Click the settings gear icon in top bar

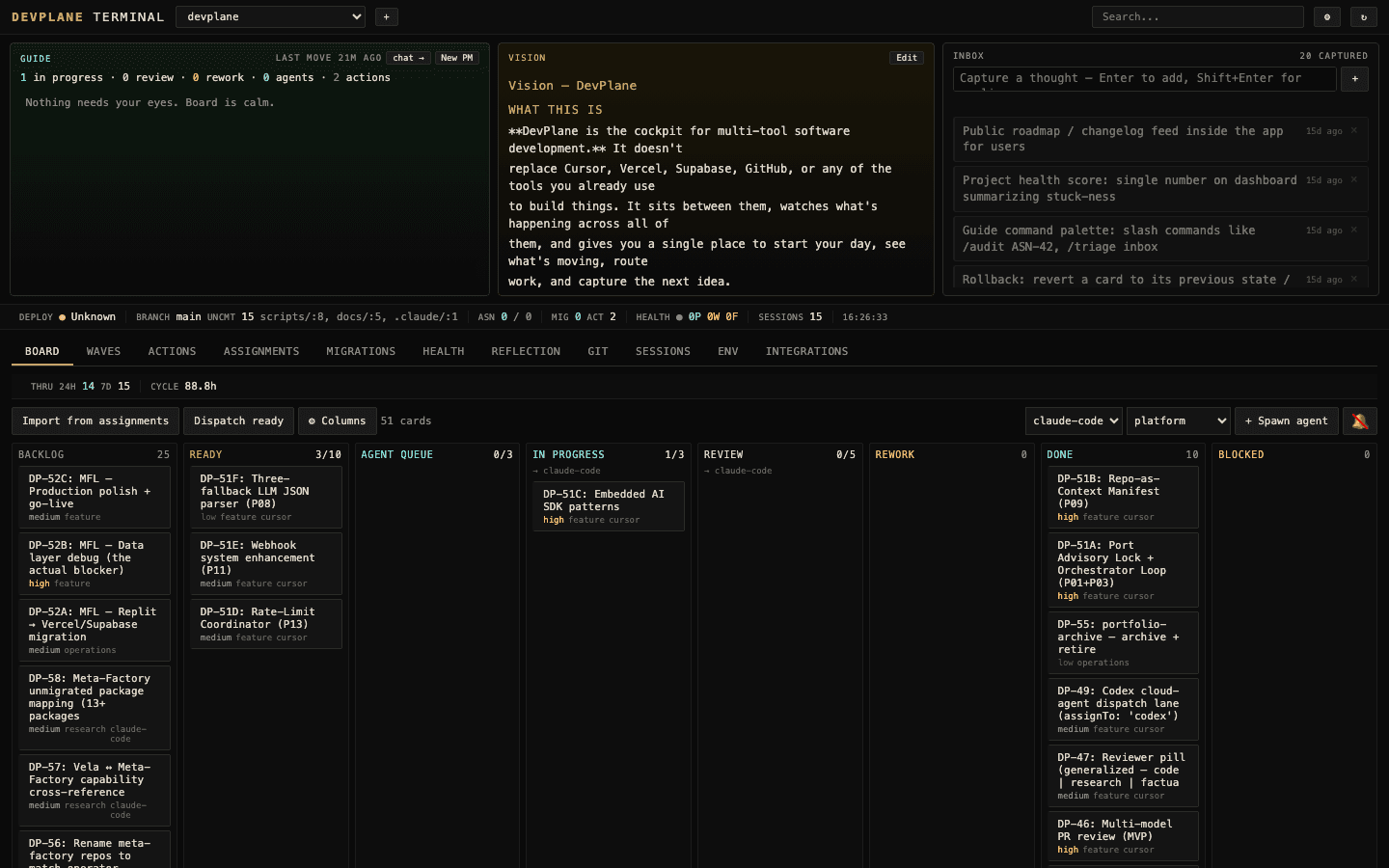(1327, 16)
